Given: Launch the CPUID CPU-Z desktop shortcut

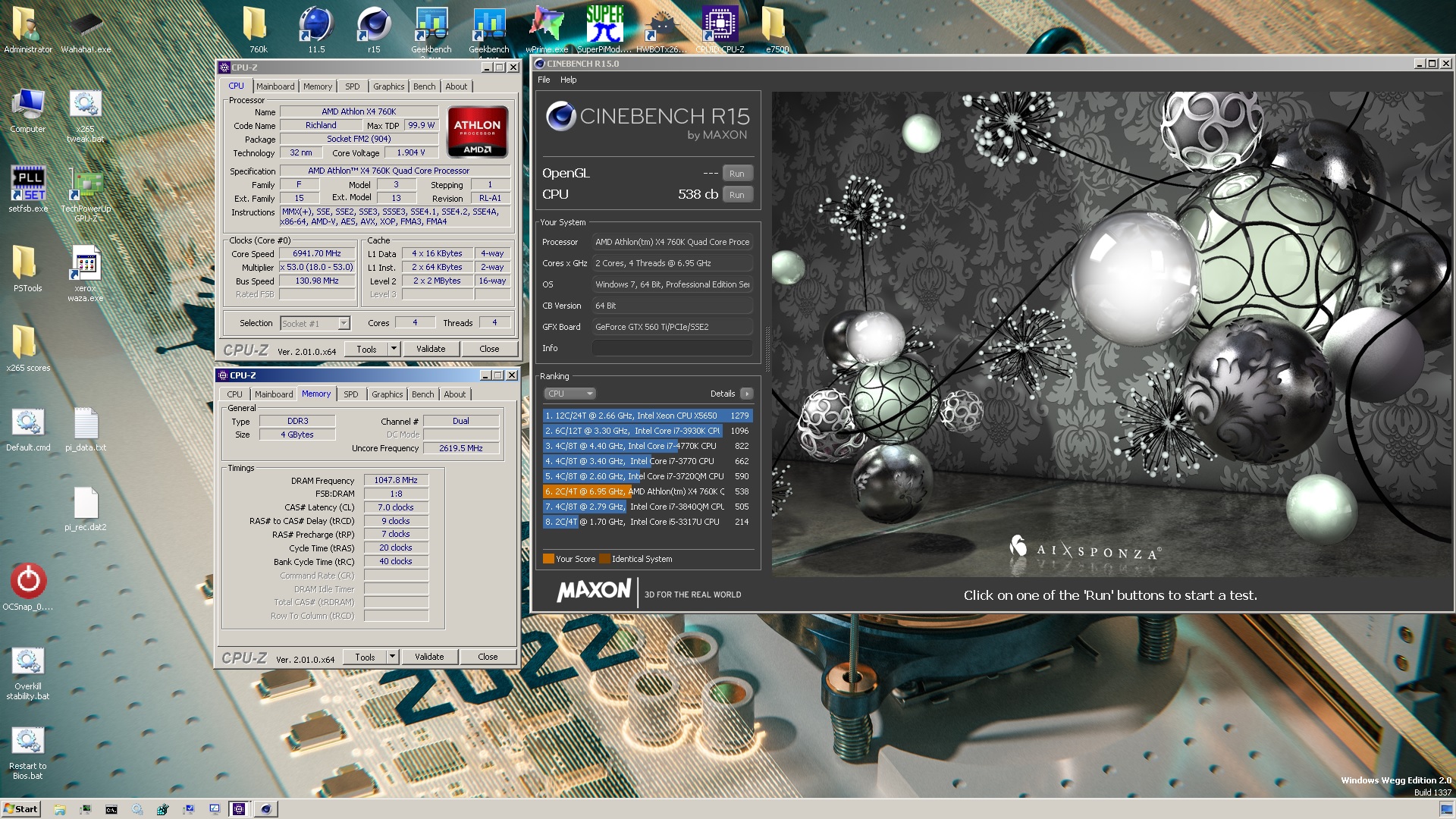Looking at the screenshot, I should [x=720, y=28].
